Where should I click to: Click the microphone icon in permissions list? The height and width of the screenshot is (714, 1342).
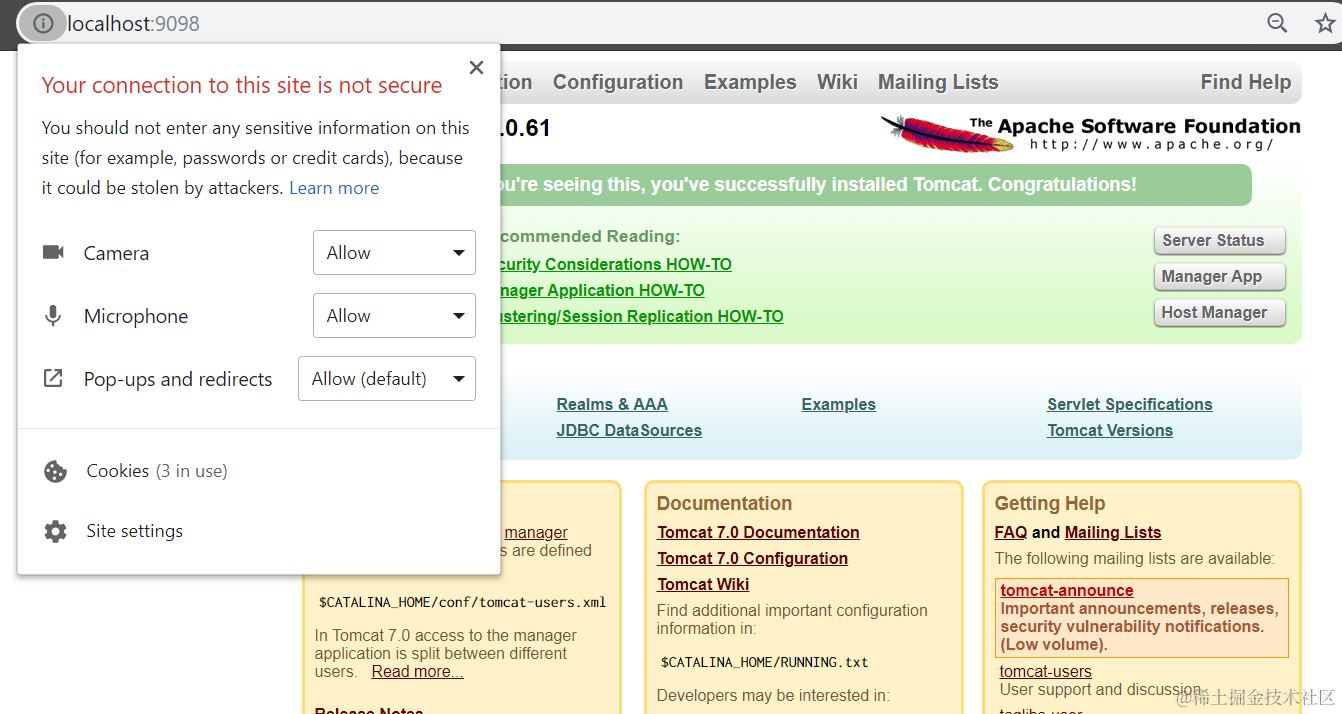(x=53, y=316)
